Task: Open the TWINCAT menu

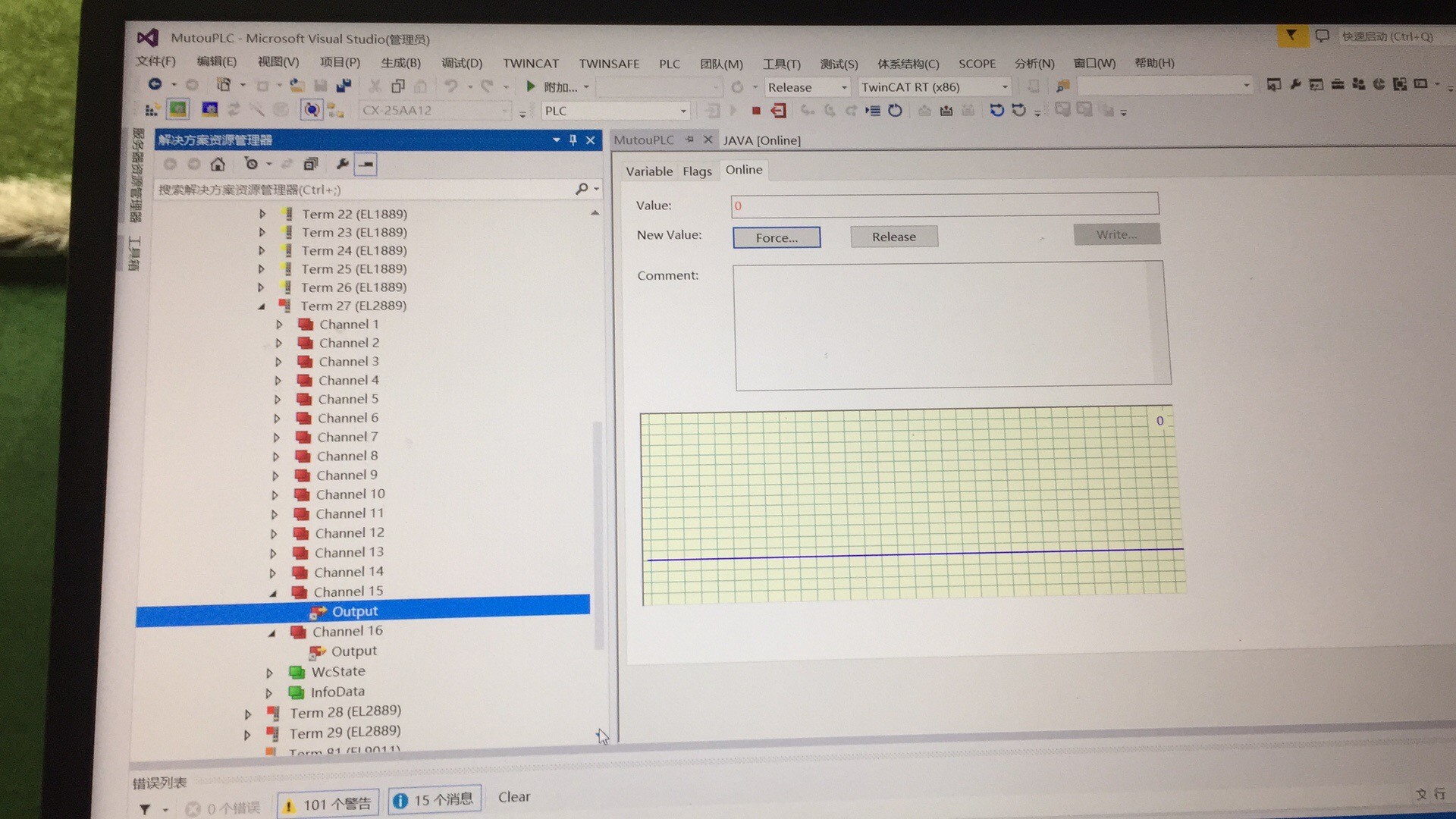Action: tap(531, 64)
